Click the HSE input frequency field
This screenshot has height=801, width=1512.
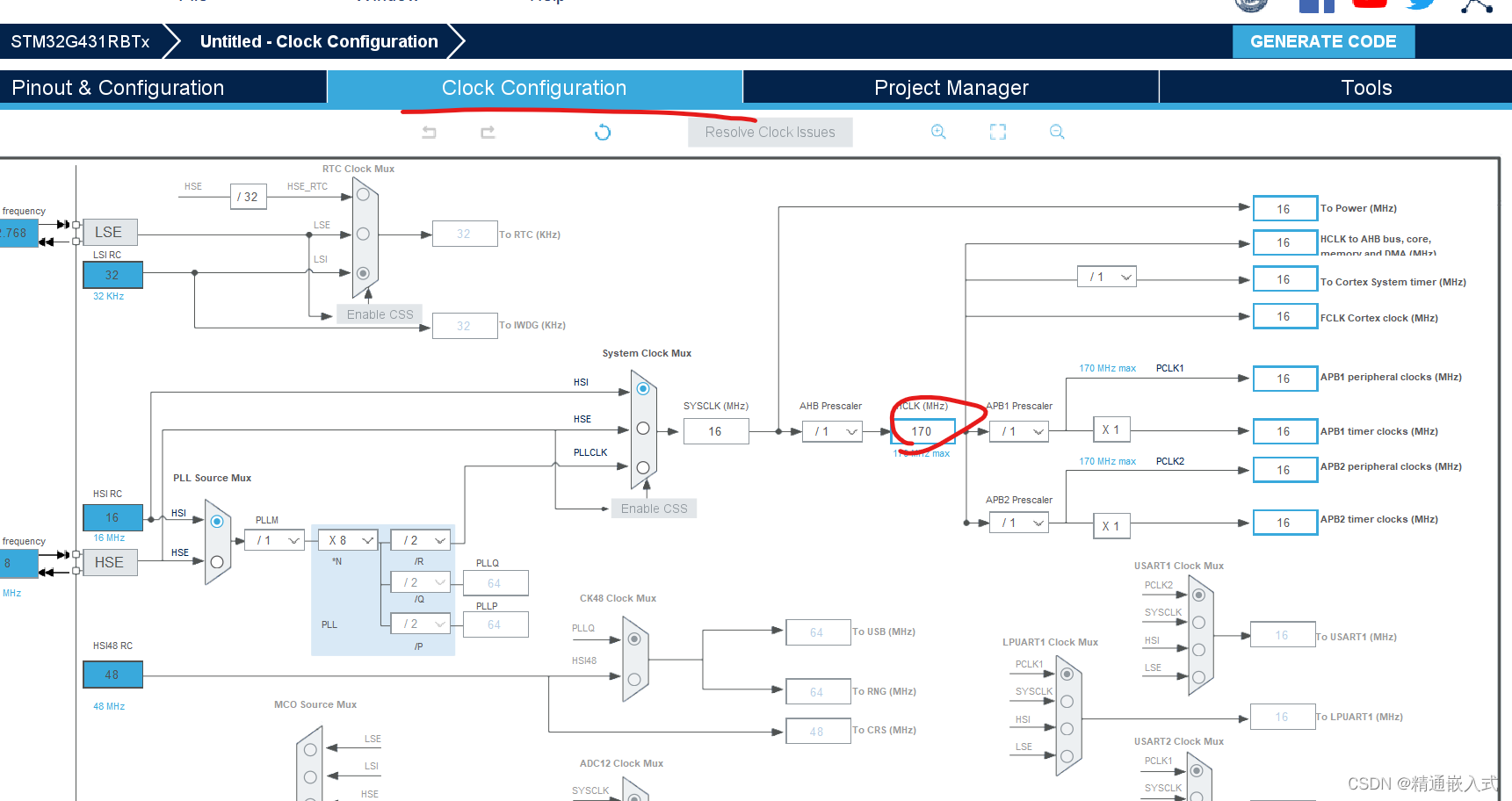tap(19, 564)
